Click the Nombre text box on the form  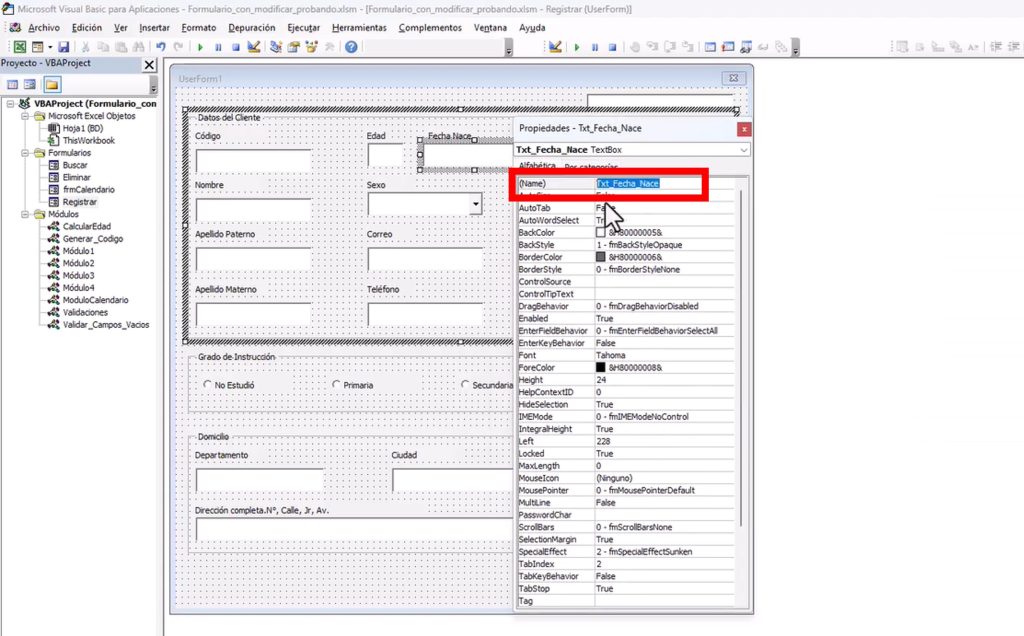tap(253, 209)
